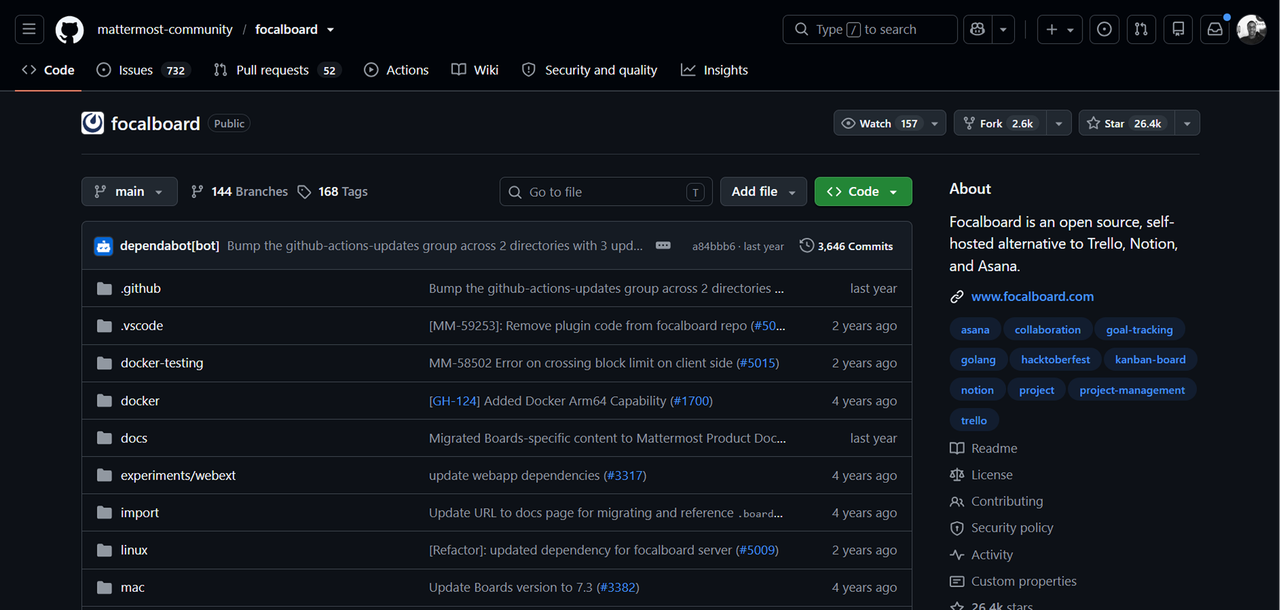
Task: Open the 168 Tags link
Action: (x=333, y=191)
